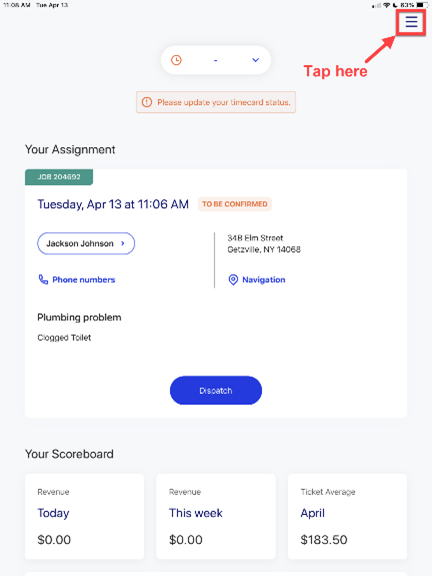
Task: Tap the battery indicator in status bar
Action: pos(422,5)
